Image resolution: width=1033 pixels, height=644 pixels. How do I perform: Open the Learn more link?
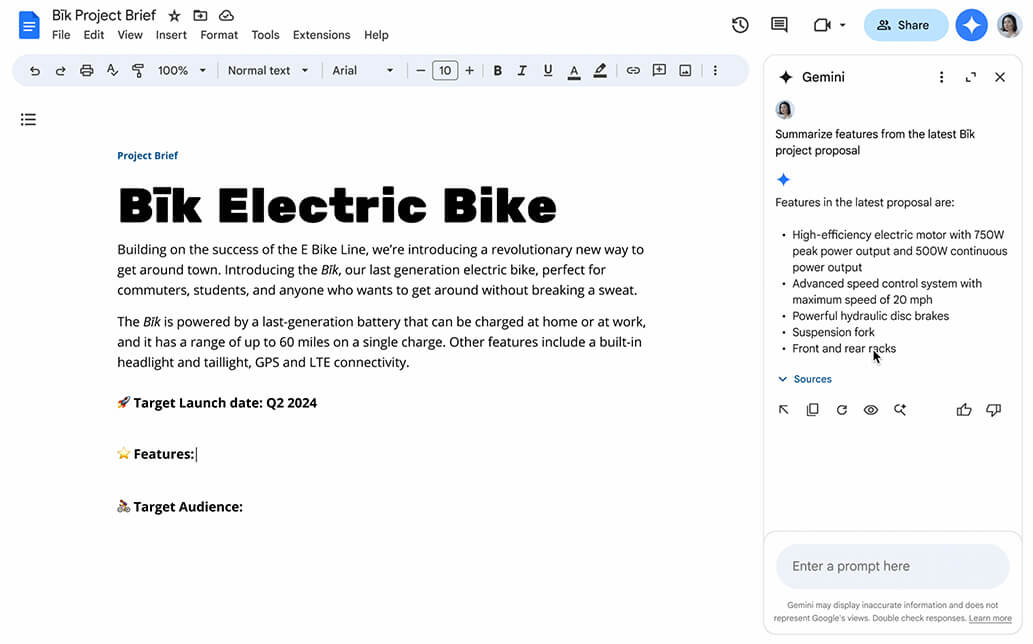[990, 618]
